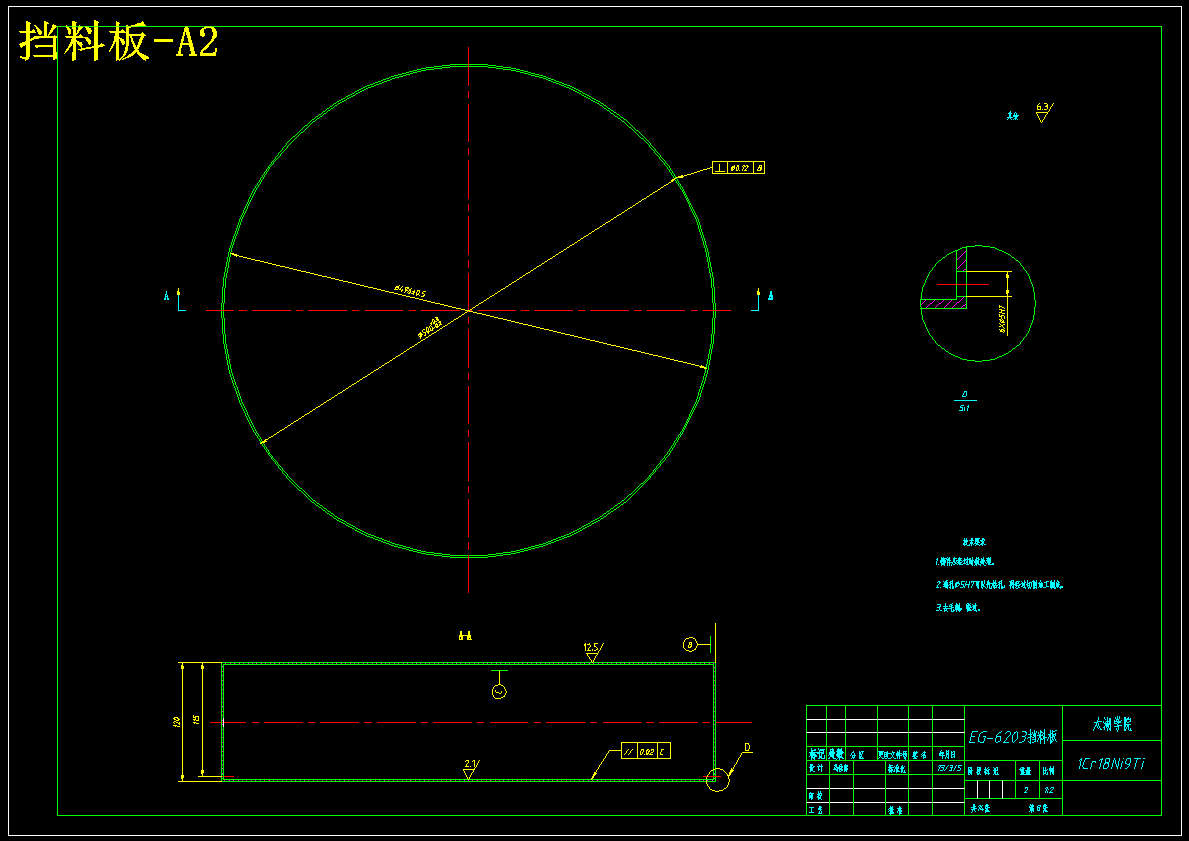This screenshot has height=841, width=1189.
Task: Select the 标记 header cell
Action: [x=816, y=755]
